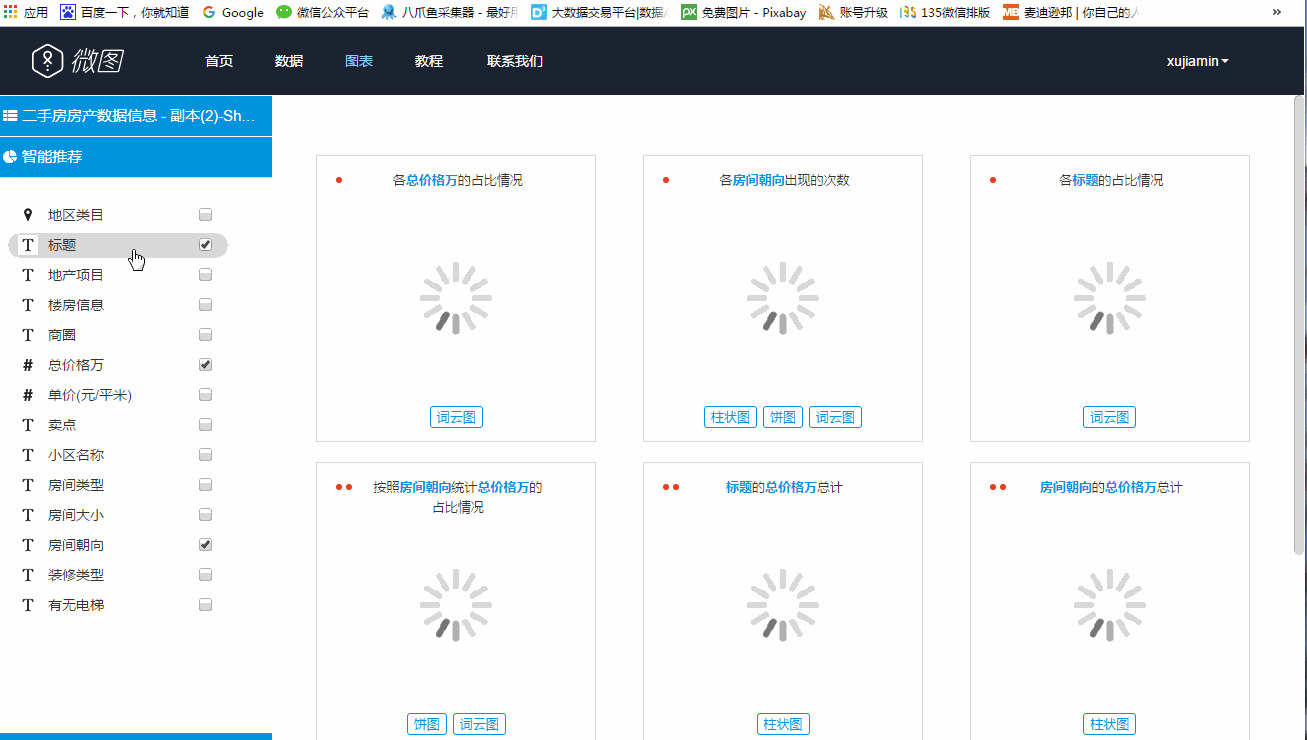Go to 首页 in the navigation
The height and width of the screenshot is (740, 1307).
click(x=219, y=61)
